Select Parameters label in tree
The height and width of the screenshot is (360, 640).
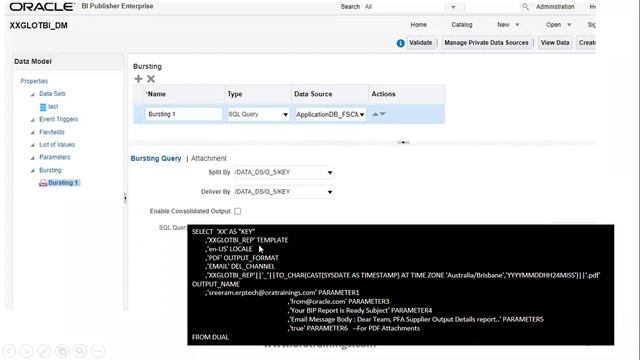click(x=55, y=158)
